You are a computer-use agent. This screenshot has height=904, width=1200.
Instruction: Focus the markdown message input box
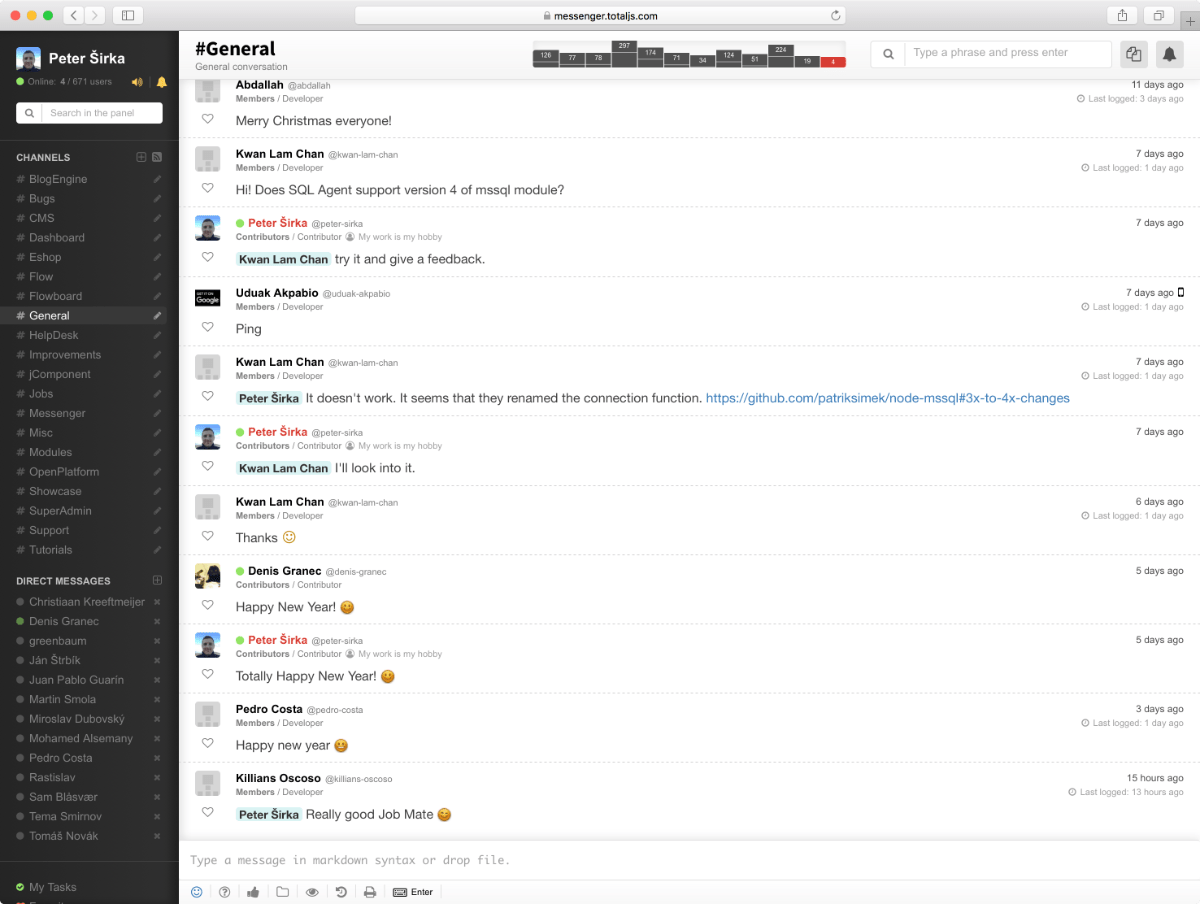(689, 860)
